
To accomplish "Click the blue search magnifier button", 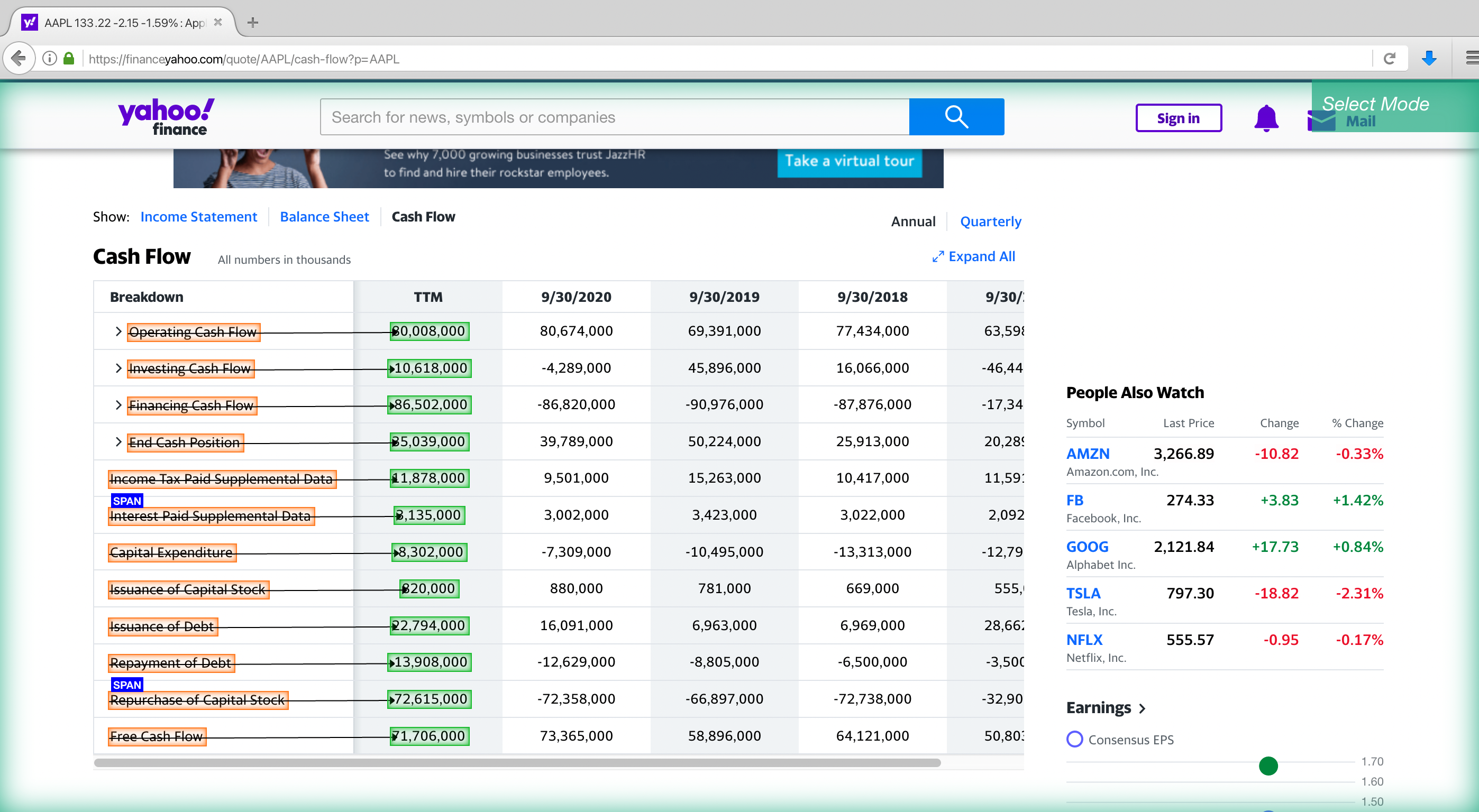I will [956, 117].
